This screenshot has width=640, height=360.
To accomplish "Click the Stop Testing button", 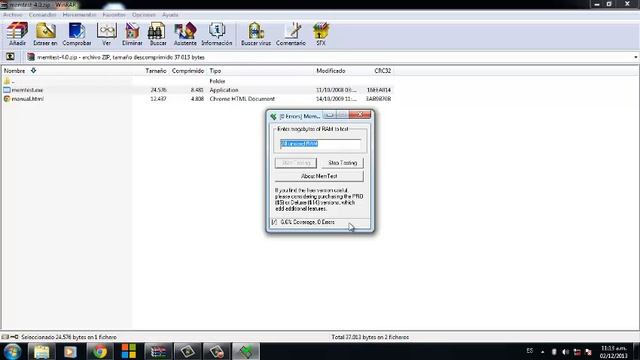I will coord(342,163).
